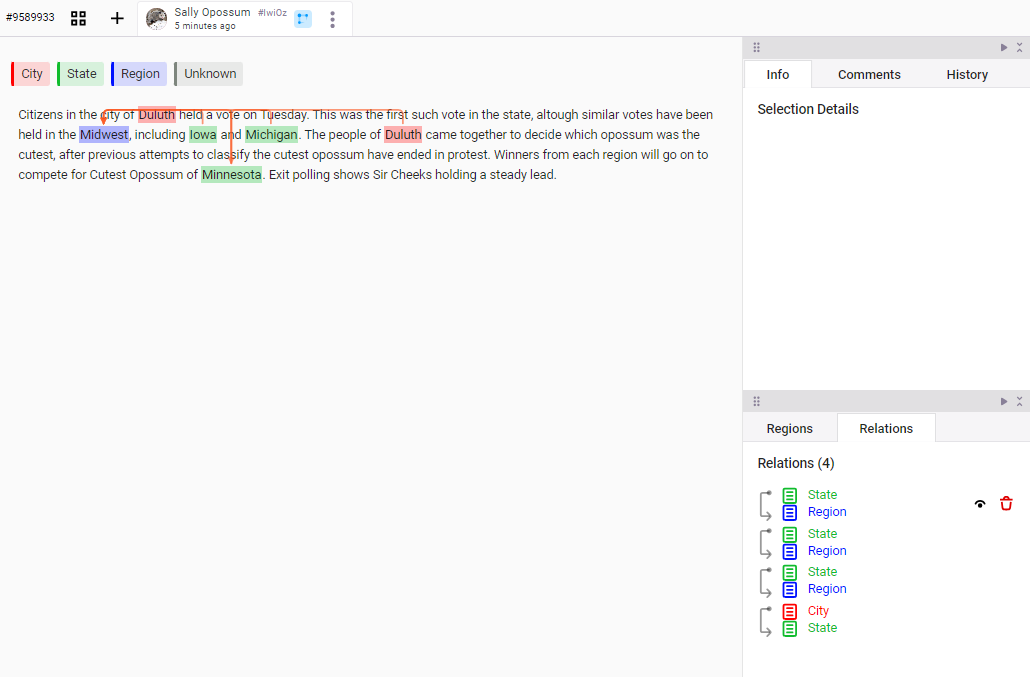Select the highlighted Minnesota text span

coord(231,174)
